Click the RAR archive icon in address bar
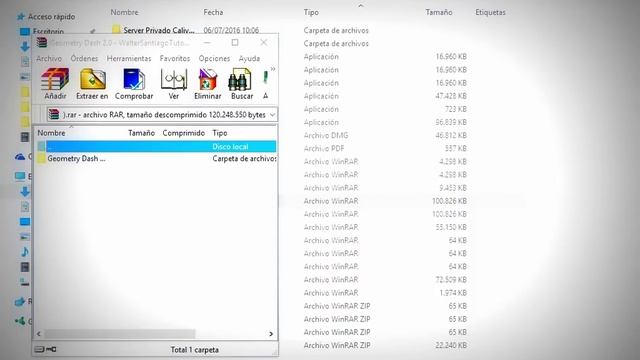The height and width of the screenshot is (360, 640). pyautogui.click(x=54, y=115)
